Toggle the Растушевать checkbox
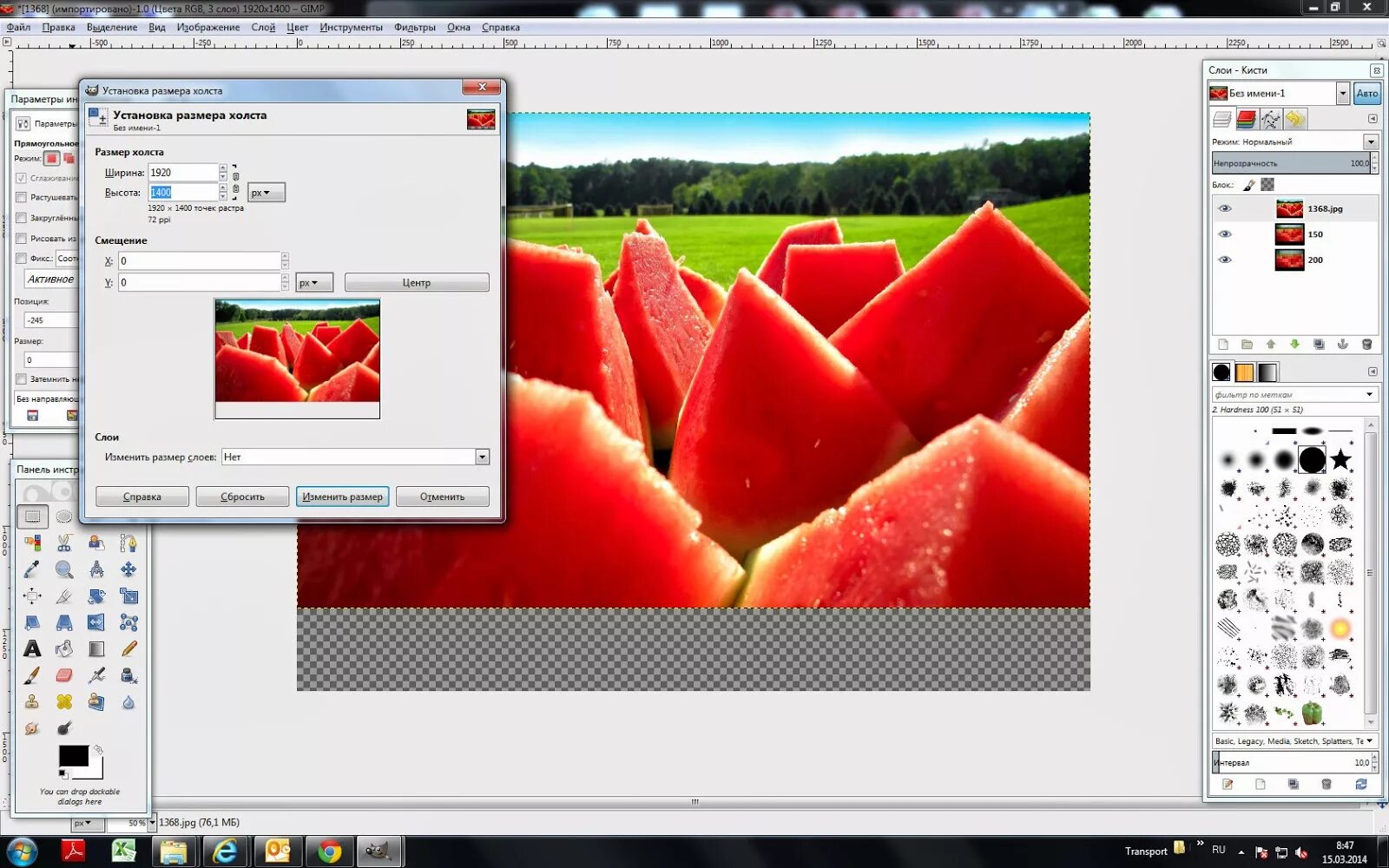 (21, 198)
